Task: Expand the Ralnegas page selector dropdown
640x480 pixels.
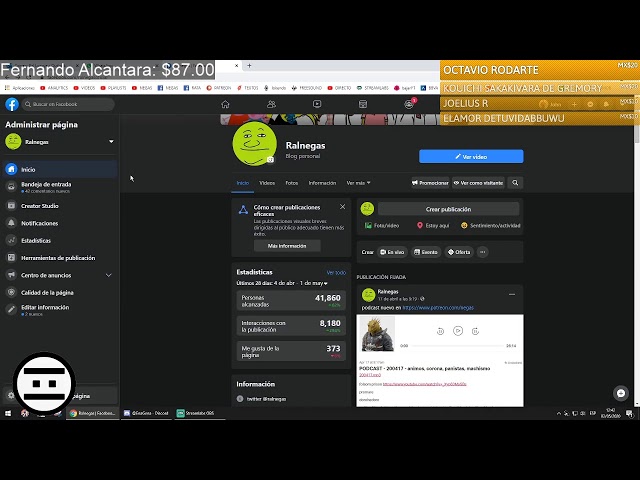Action: 111,142
